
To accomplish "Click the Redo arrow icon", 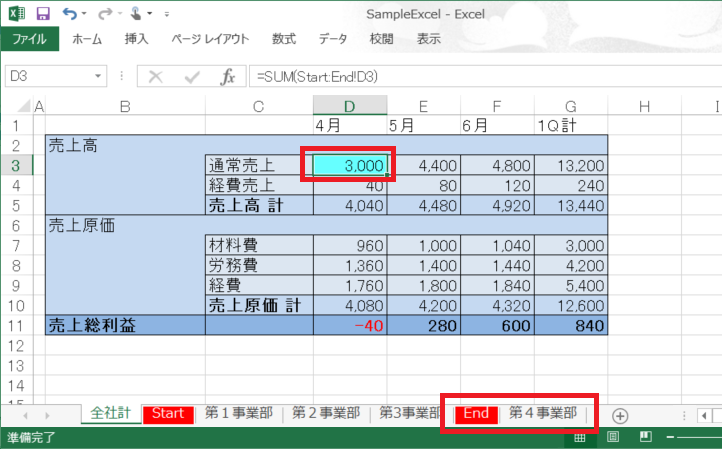I will click(x=105, y=14).
